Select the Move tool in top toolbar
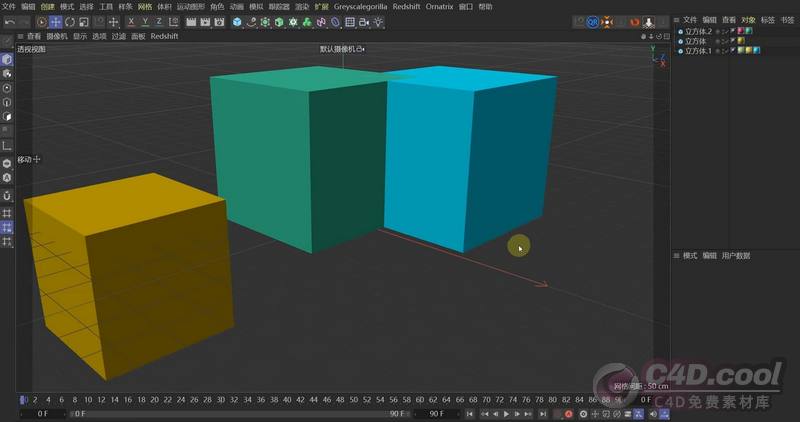Viewport: 800px width, 422px height. 56,22
